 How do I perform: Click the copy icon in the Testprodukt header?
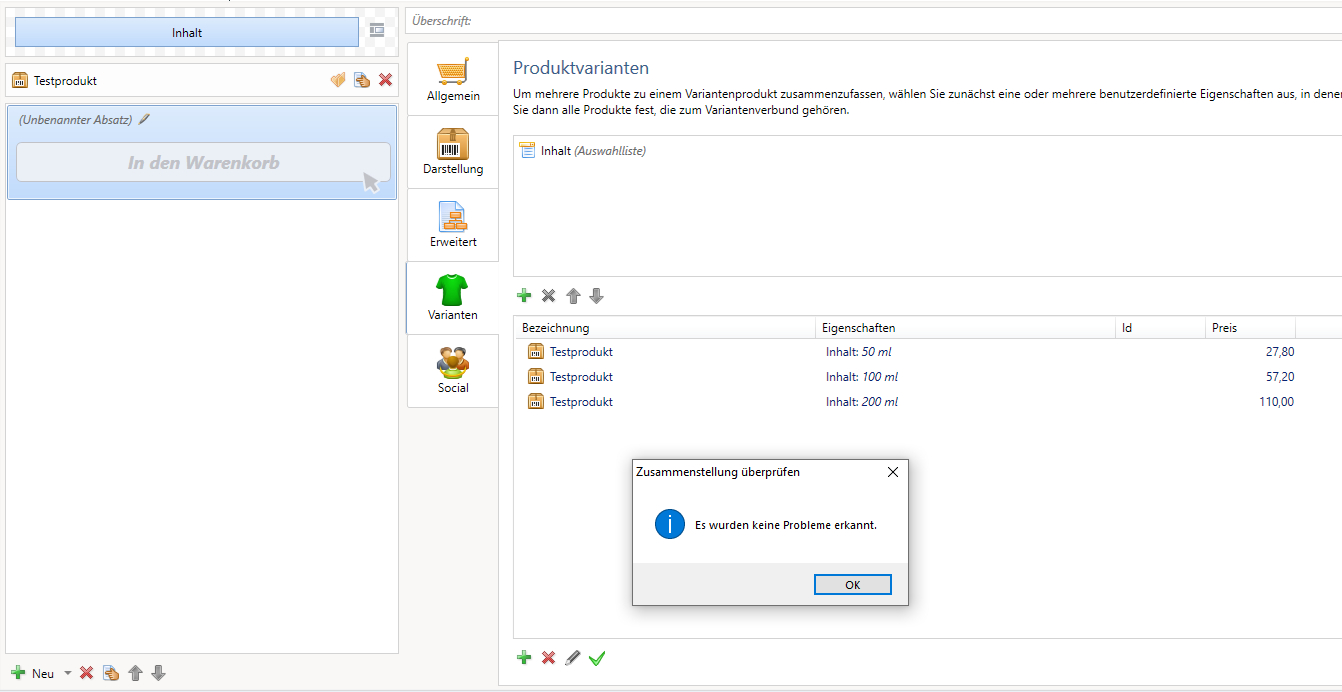point(362,80)
